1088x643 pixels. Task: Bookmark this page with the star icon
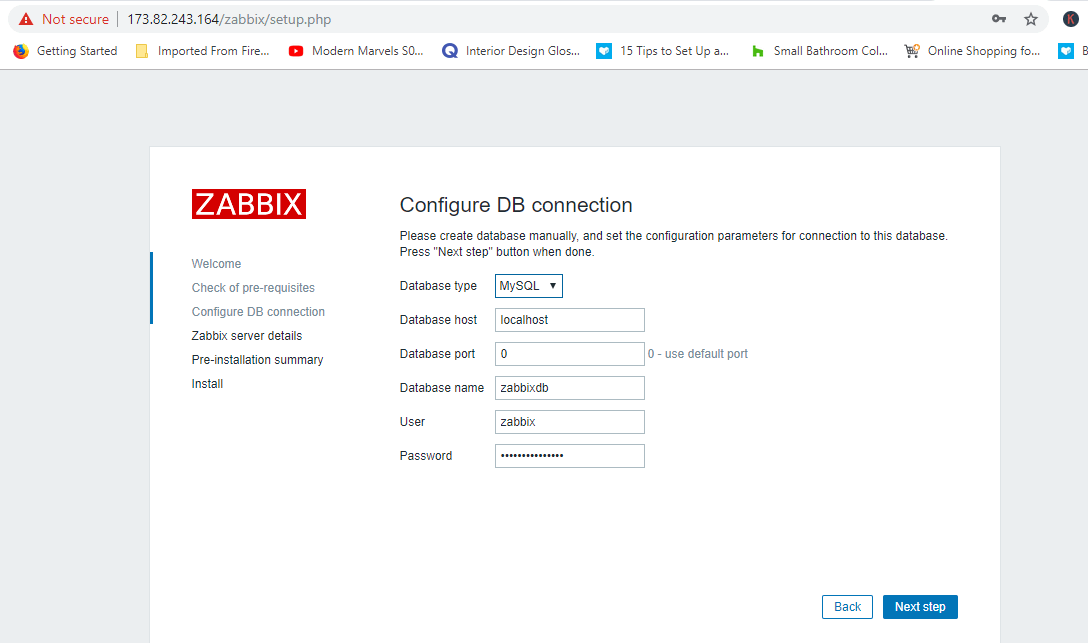point(1031,19)
